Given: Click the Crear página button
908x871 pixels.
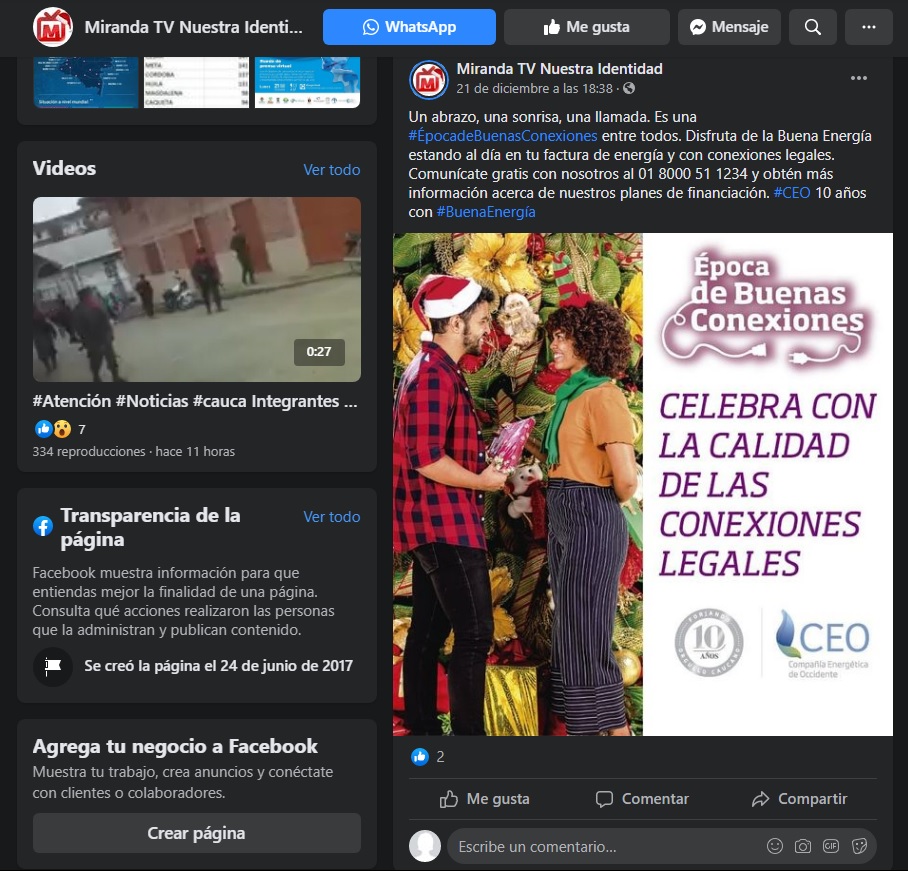Looking at the screenshot, I should [197, 833].
